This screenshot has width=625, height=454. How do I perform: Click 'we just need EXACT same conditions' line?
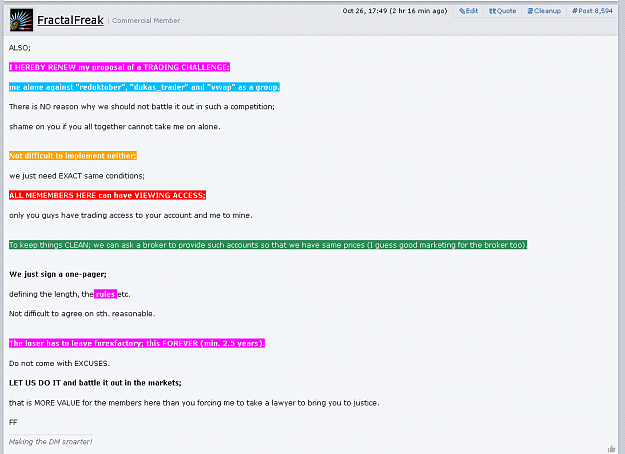(x=77, y=176)
